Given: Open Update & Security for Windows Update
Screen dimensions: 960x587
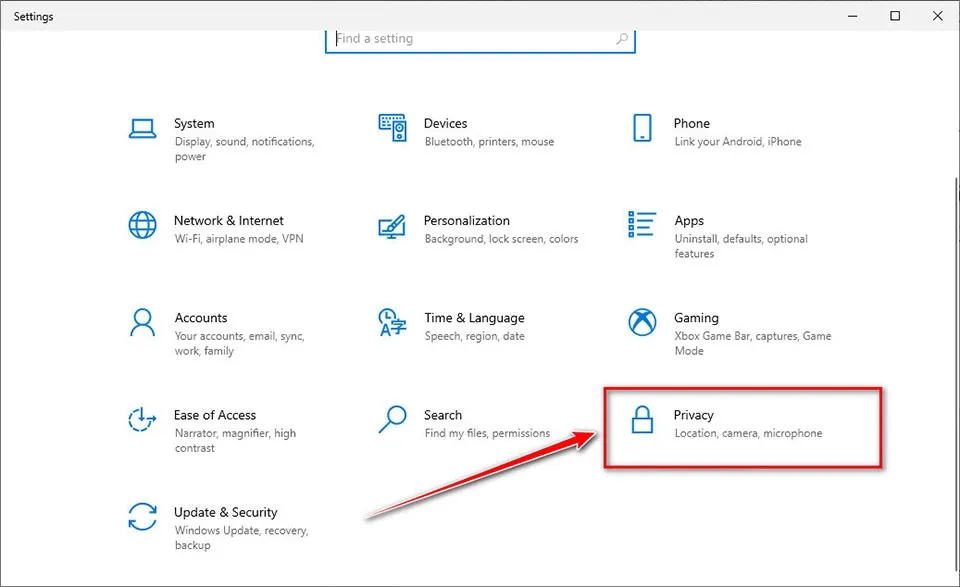Looking at the screenshot, I should coord(240,525).
